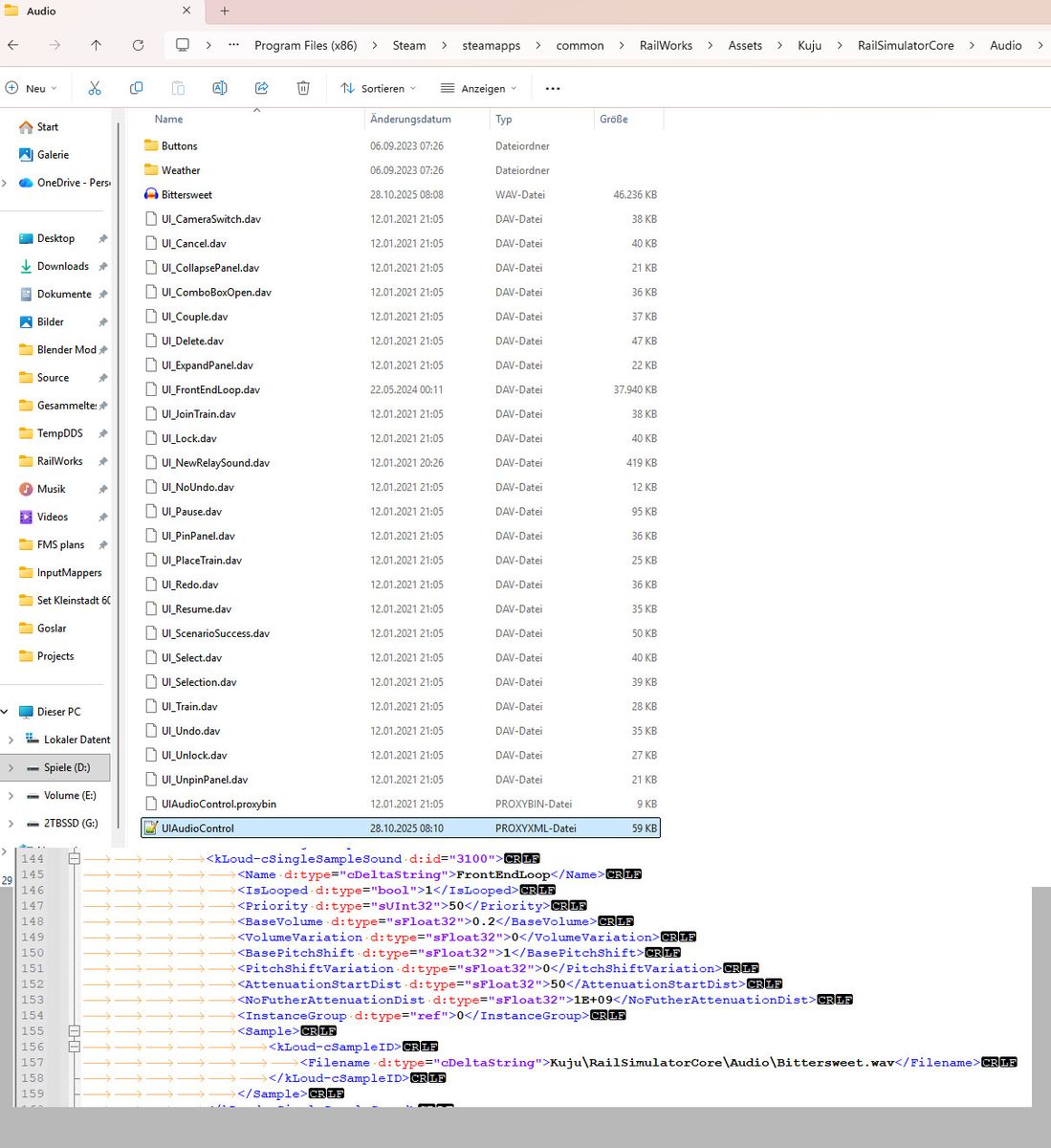Open the Sortieren dropdown menu
Viewport: 1051px width, 1148px height.
[379, 88]
